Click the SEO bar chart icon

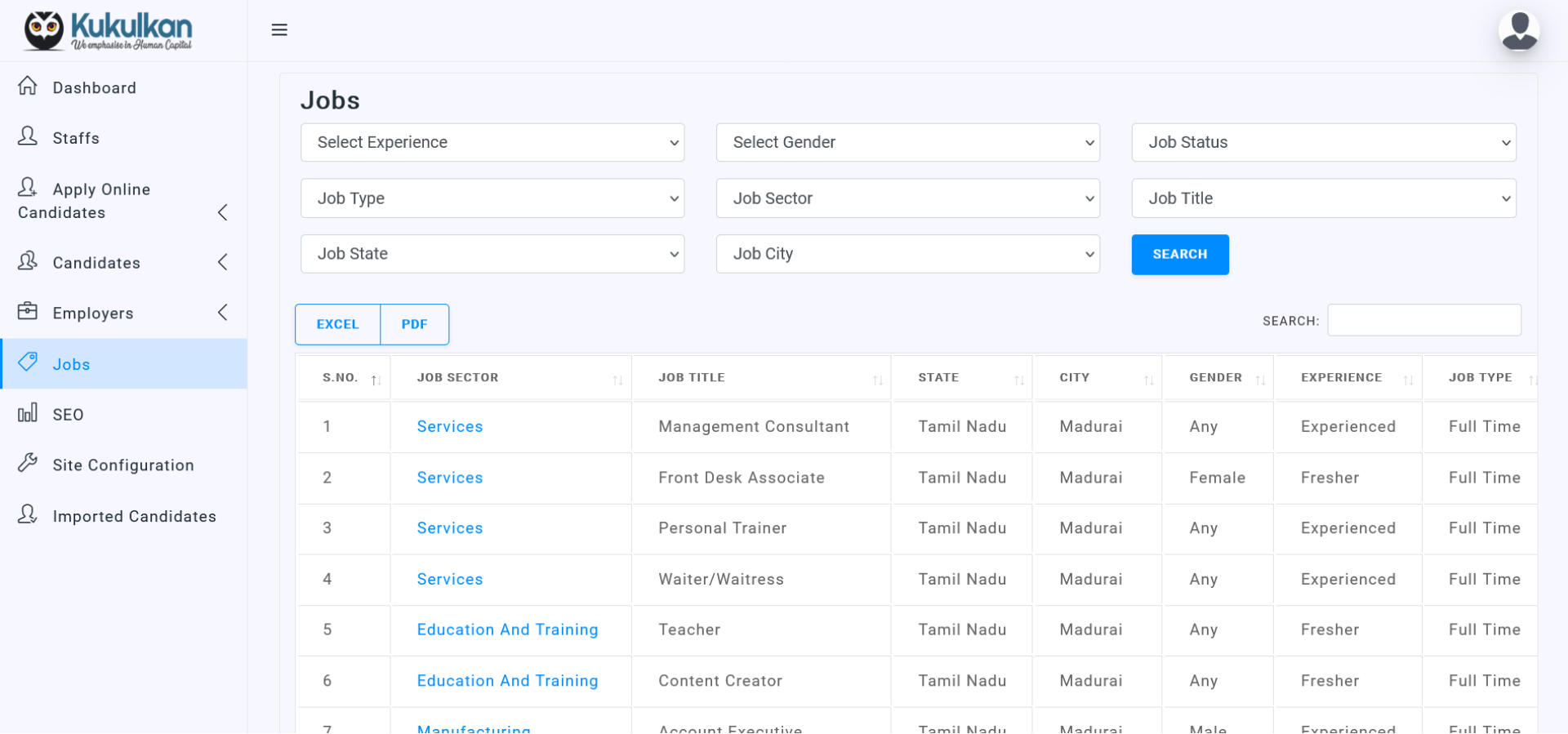(28, 413)
